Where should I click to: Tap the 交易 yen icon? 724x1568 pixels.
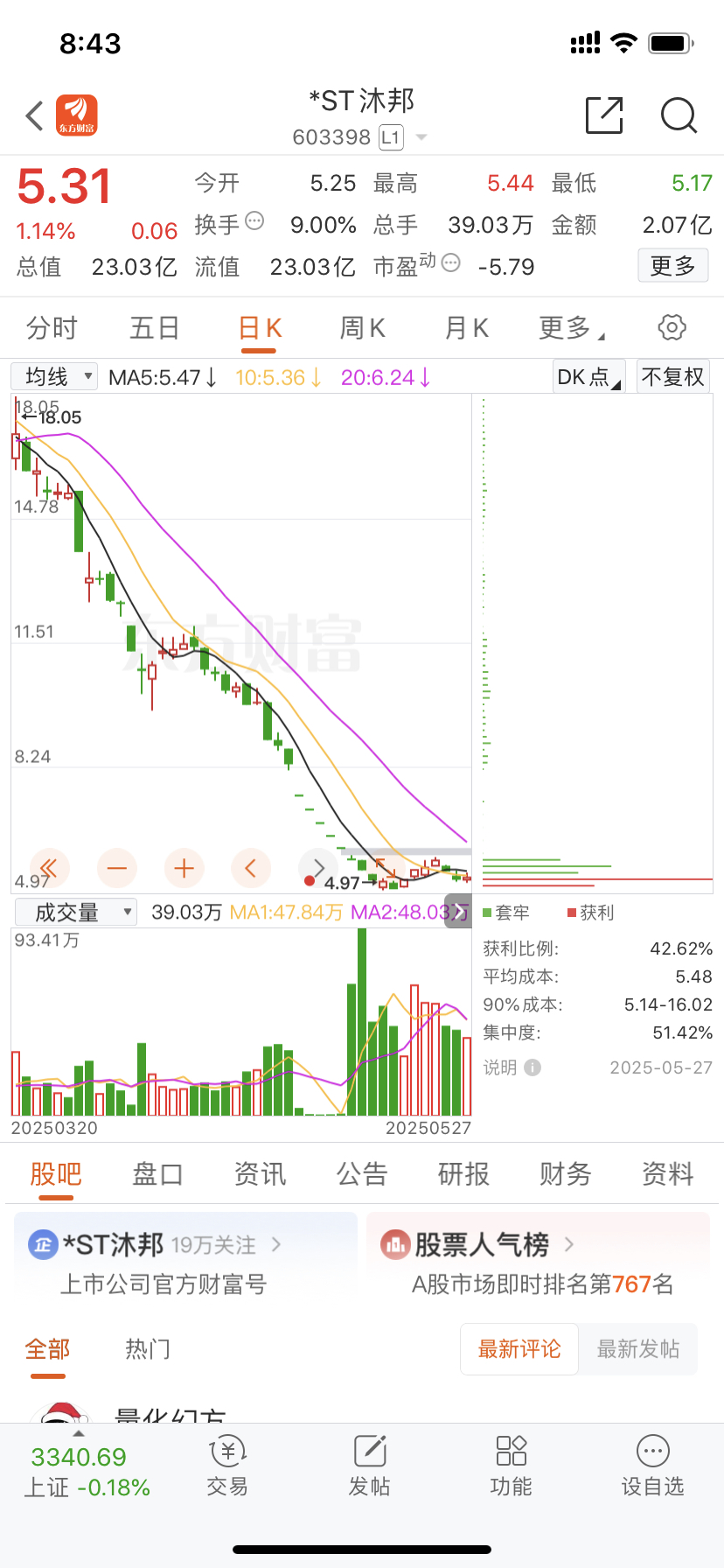(x=228, y=1452)
